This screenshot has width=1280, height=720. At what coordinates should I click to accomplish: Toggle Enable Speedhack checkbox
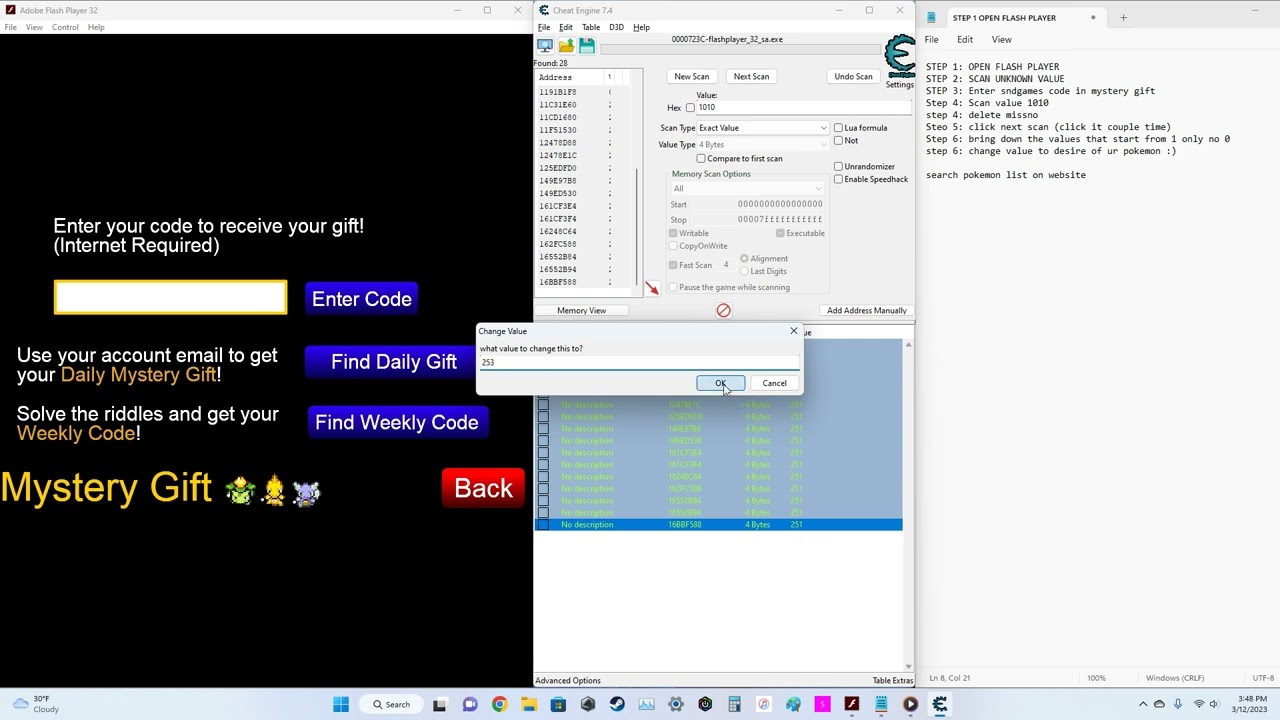[x=838, y=180]
